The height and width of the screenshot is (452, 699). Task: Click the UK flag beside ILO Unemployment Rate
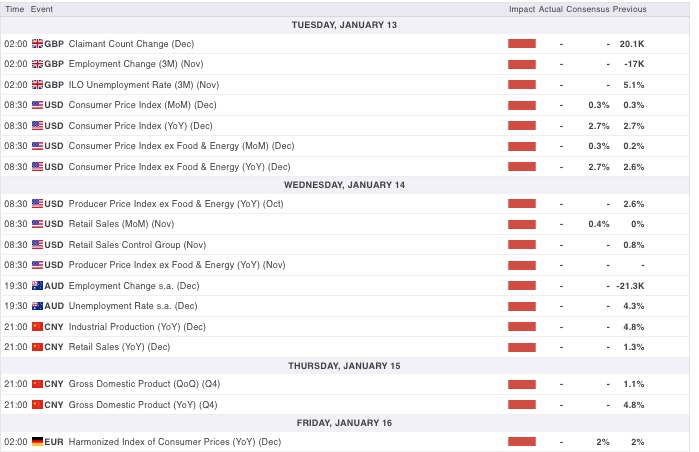pos(37,85)
